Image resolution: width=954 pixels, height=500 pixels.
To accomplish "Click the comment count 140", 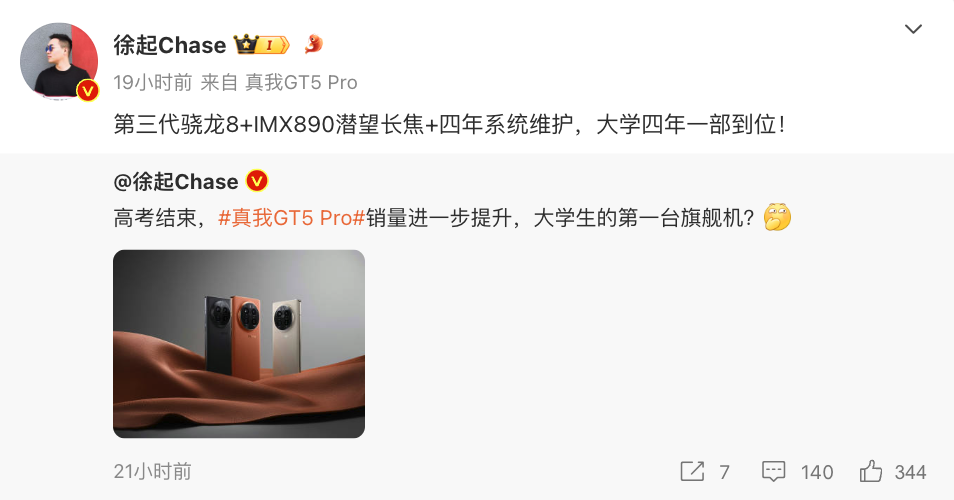I will 816,472.
